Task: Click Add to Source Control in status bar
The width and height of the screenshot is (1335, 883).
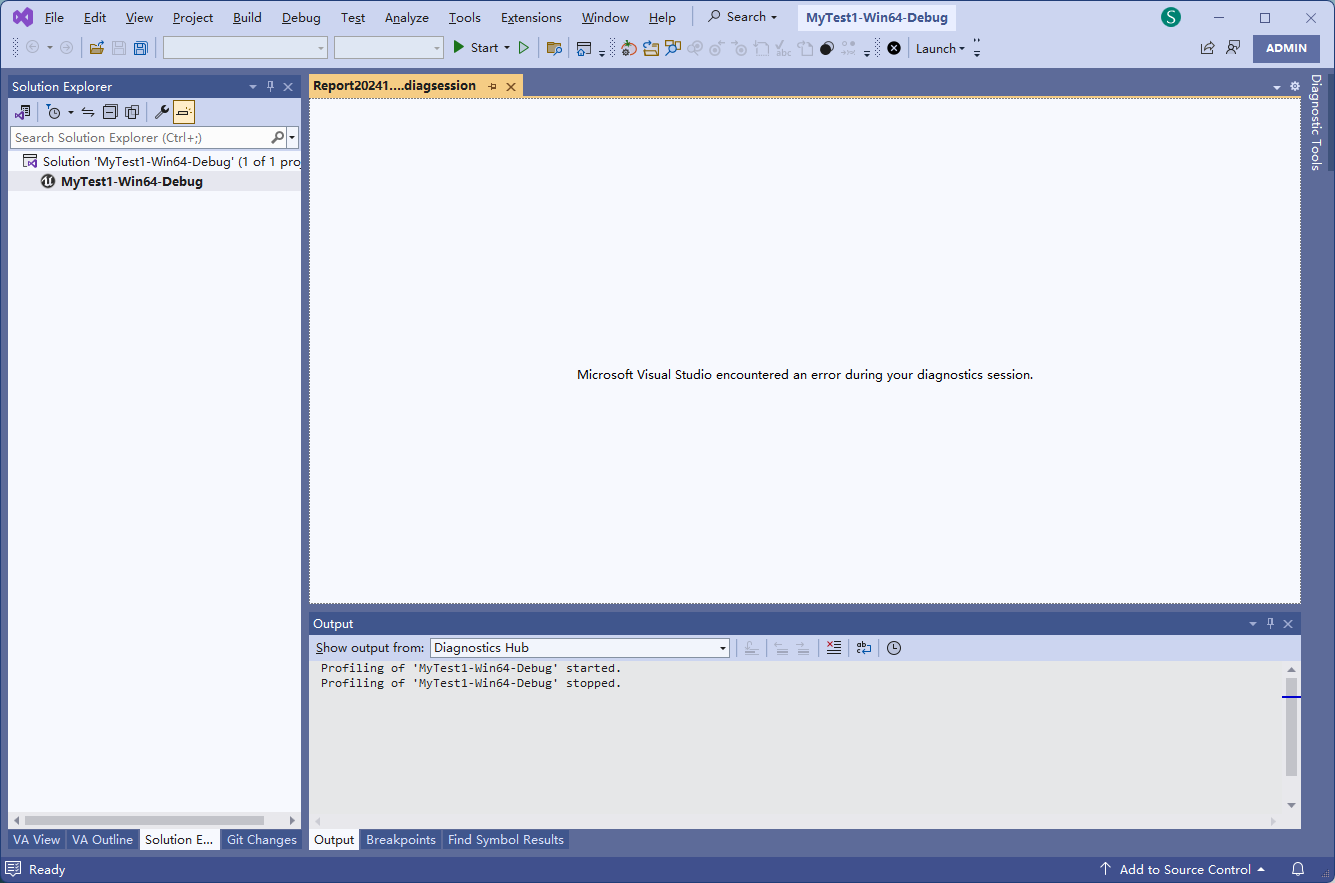Action: 1183,870
